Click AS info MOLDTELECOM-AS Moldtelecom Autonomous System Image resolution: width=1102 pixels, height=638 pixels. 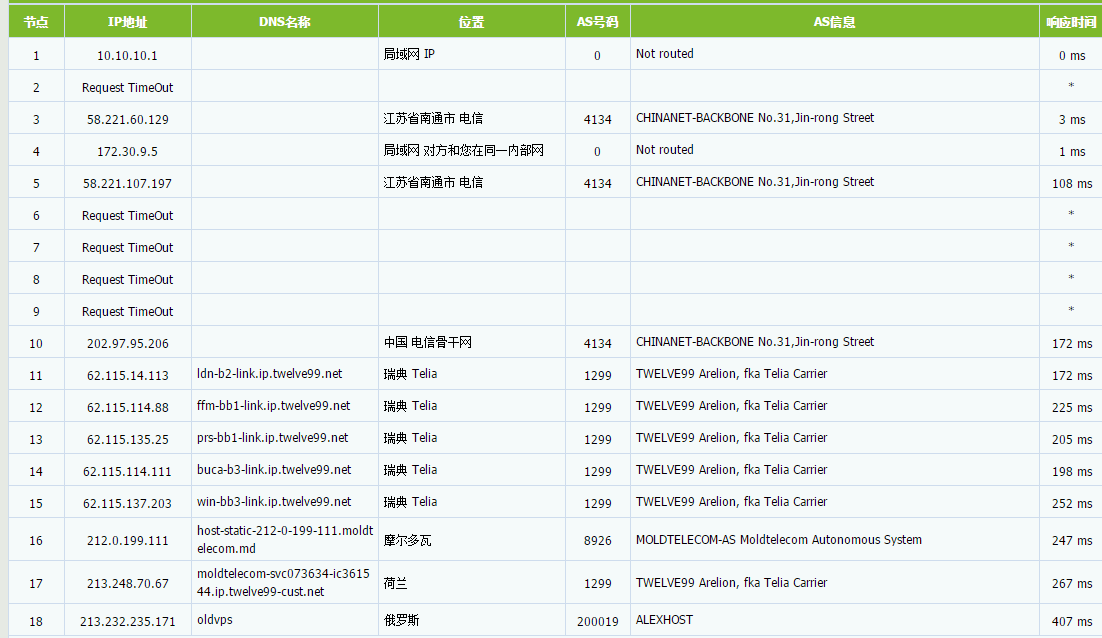[x=779, y=540]
